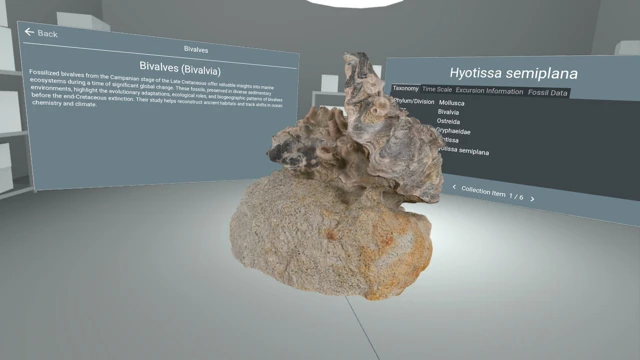The width and height of the screenshot is (640, 360).
Task: Select the Mollusca taxonomy value
Action: [451, 103]
